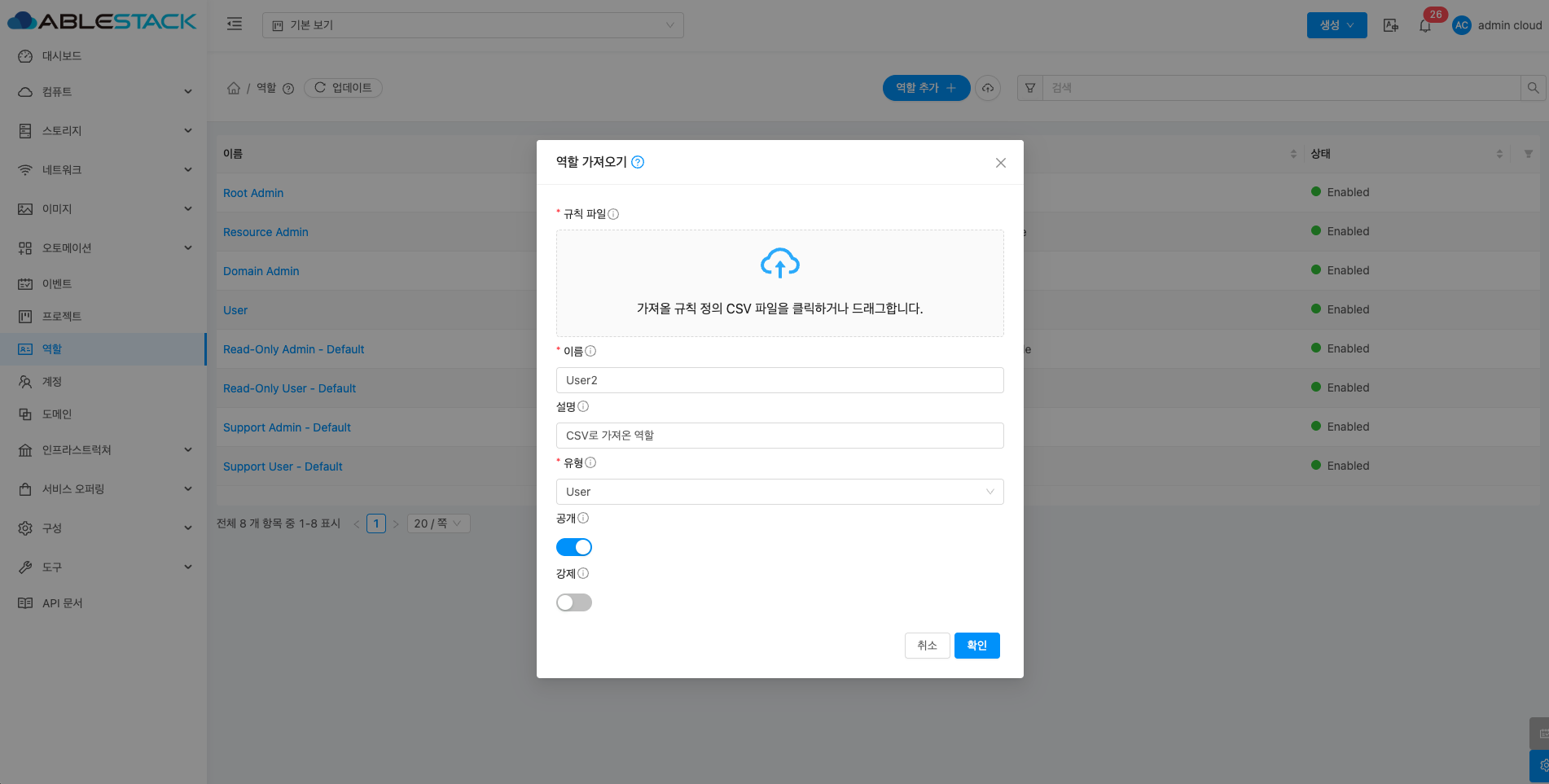Open the 유형 dropdown showing User
The image size is (1549, 784).
click(x=779, y=492)
